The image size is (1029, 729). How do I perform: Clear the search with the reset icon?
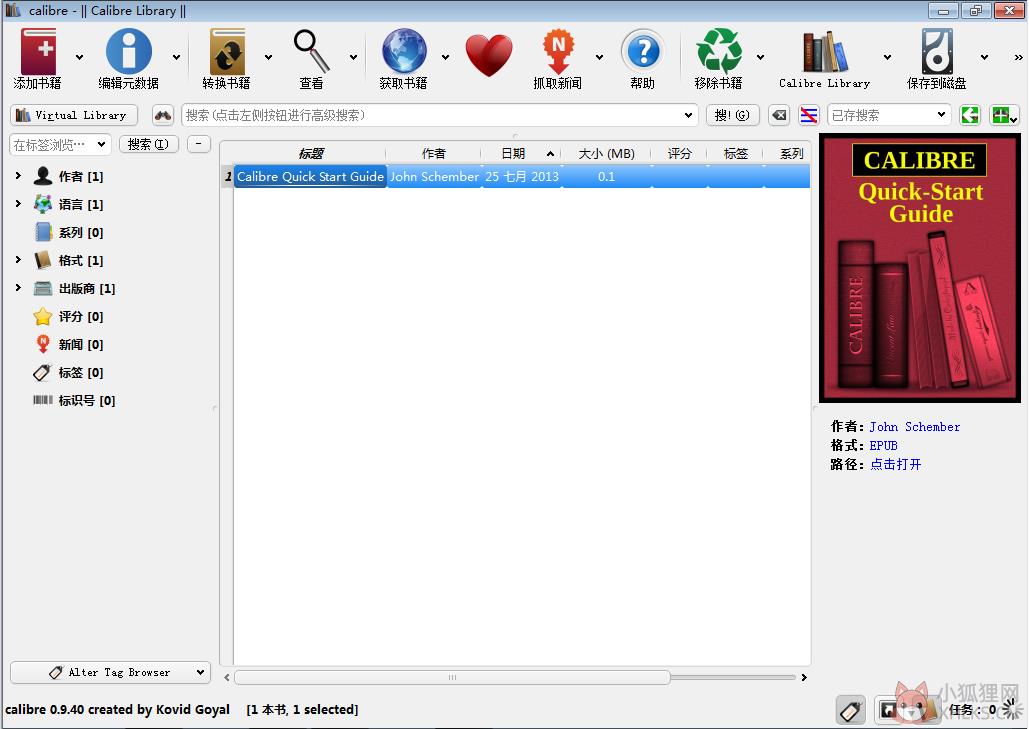click(x=779, y=115)
